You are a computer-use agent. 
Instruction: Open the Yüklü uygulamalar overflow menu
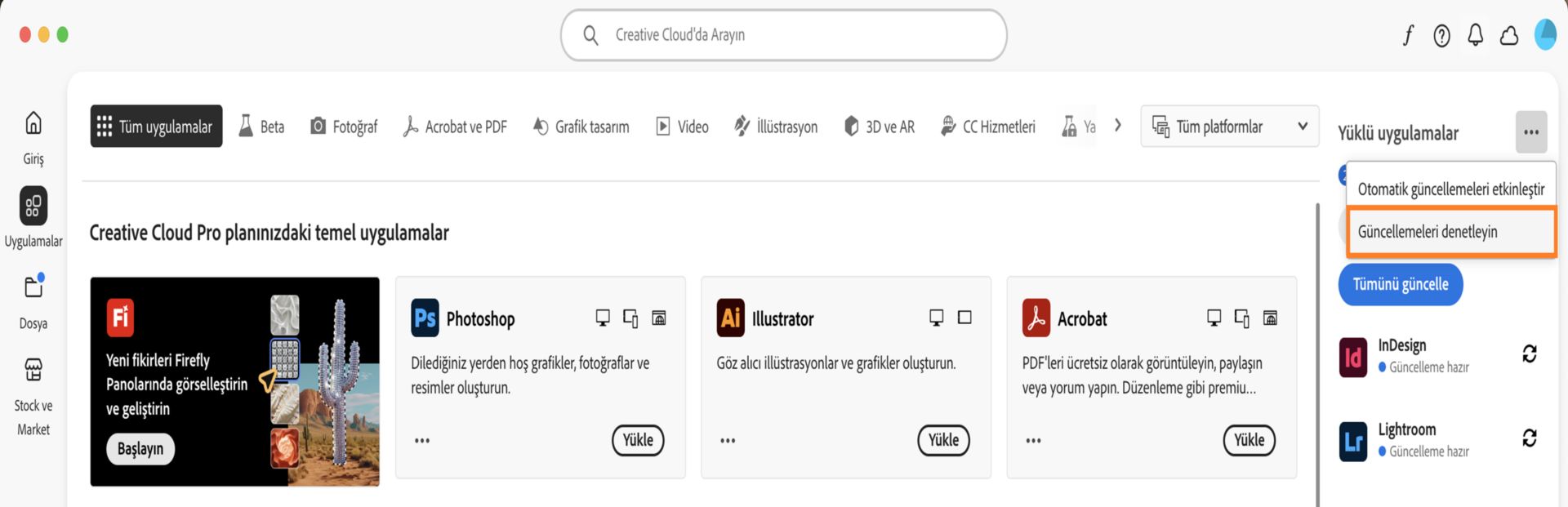point(1532,131)
